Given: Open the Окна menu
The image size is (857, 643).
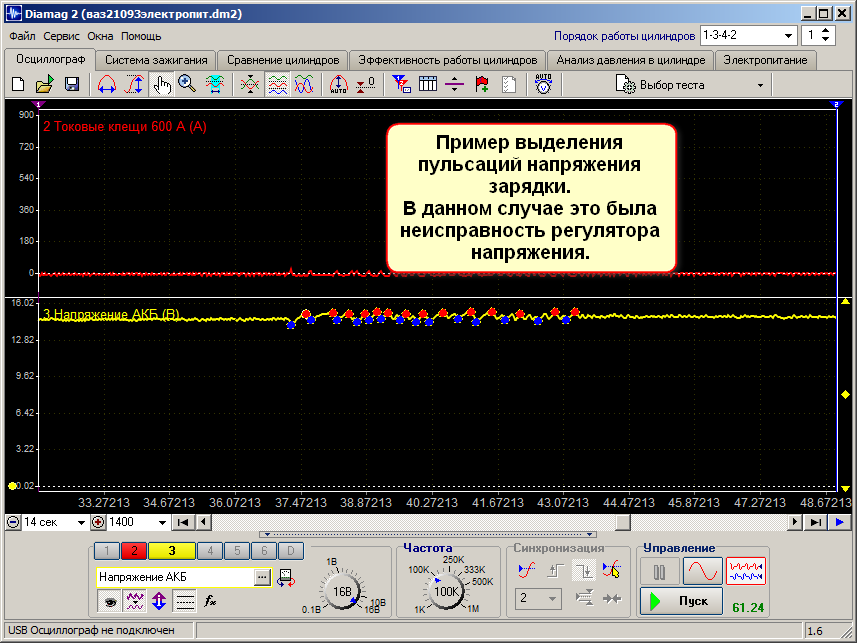Looking at the screenshot, I should pos(100,36).
